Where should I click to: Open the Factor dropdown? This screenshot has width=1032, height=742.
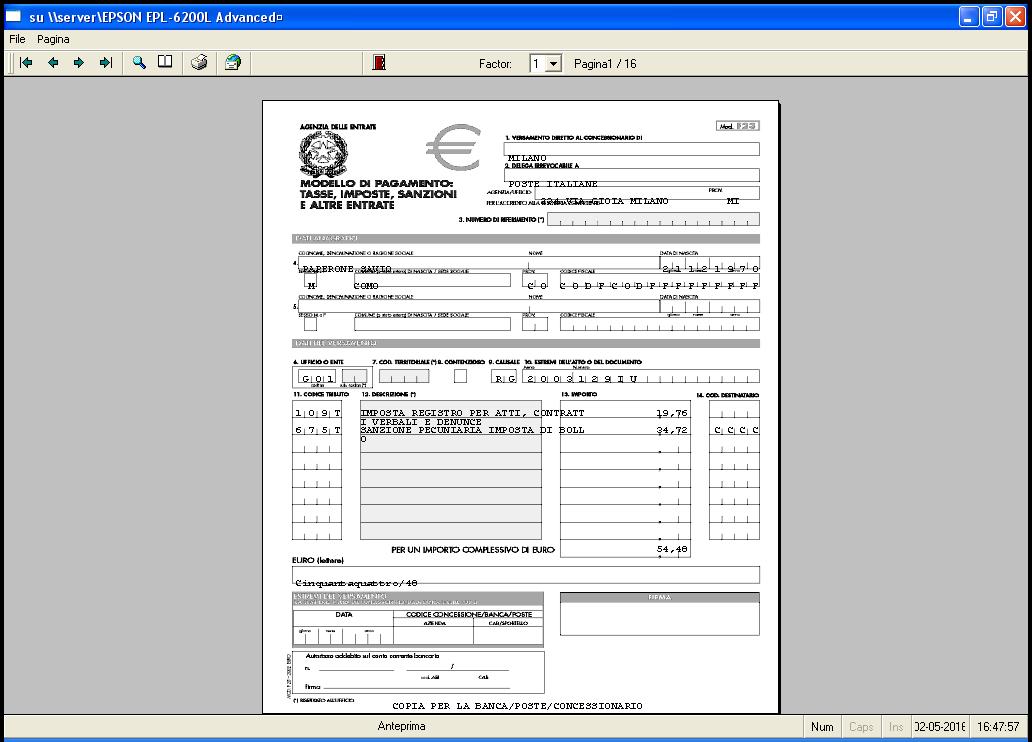[554, 64]
